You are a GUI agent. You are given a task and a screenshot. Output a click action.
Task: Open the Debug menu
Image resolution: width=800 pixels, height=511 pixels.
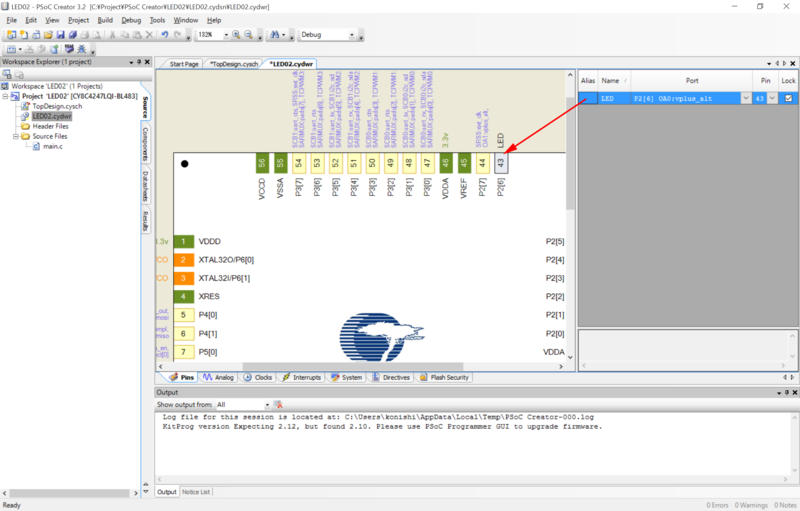coord(131,20)
